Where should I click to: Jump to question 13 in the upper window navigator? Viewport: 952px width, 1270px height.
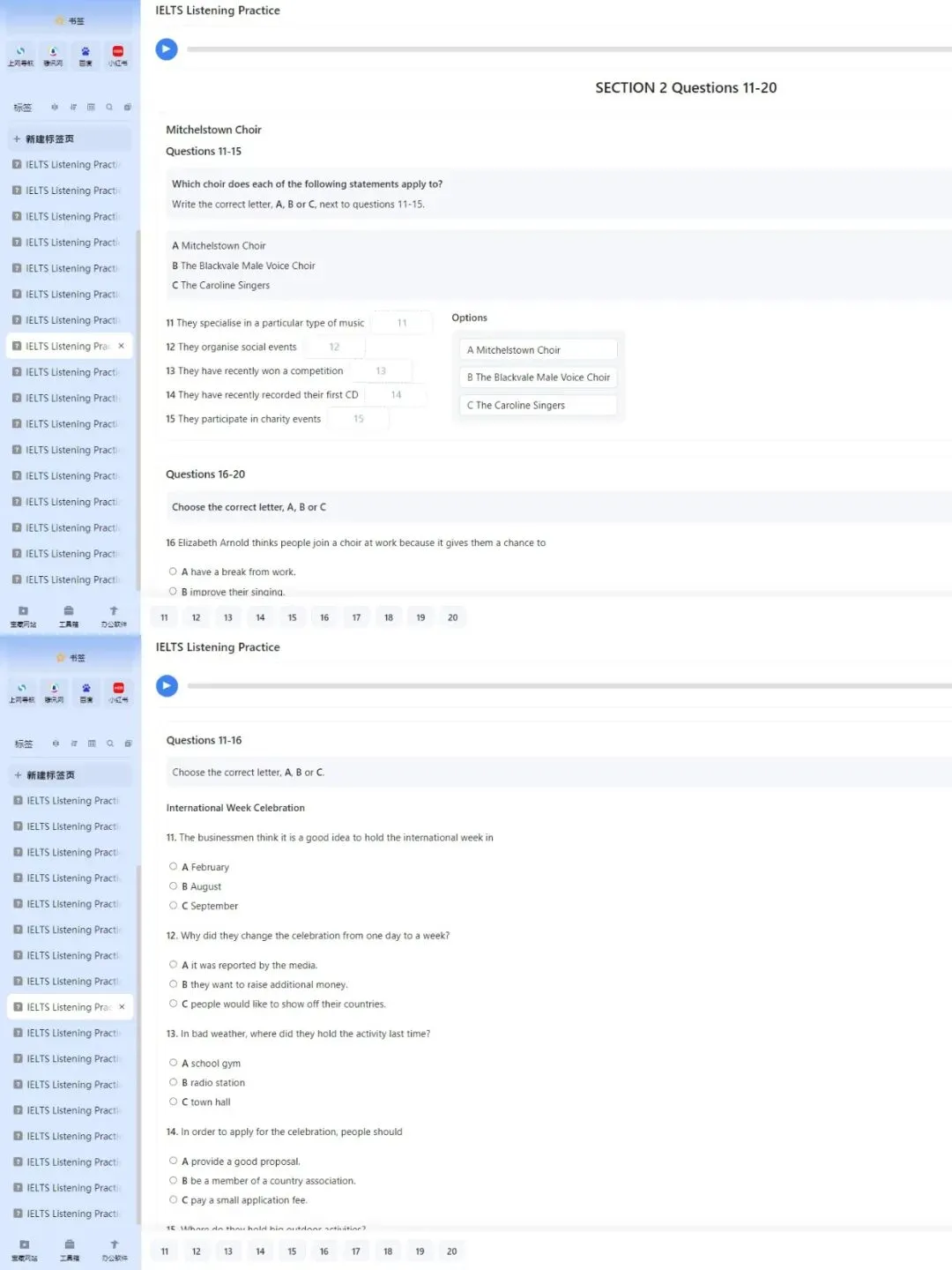tap(228, 617)
